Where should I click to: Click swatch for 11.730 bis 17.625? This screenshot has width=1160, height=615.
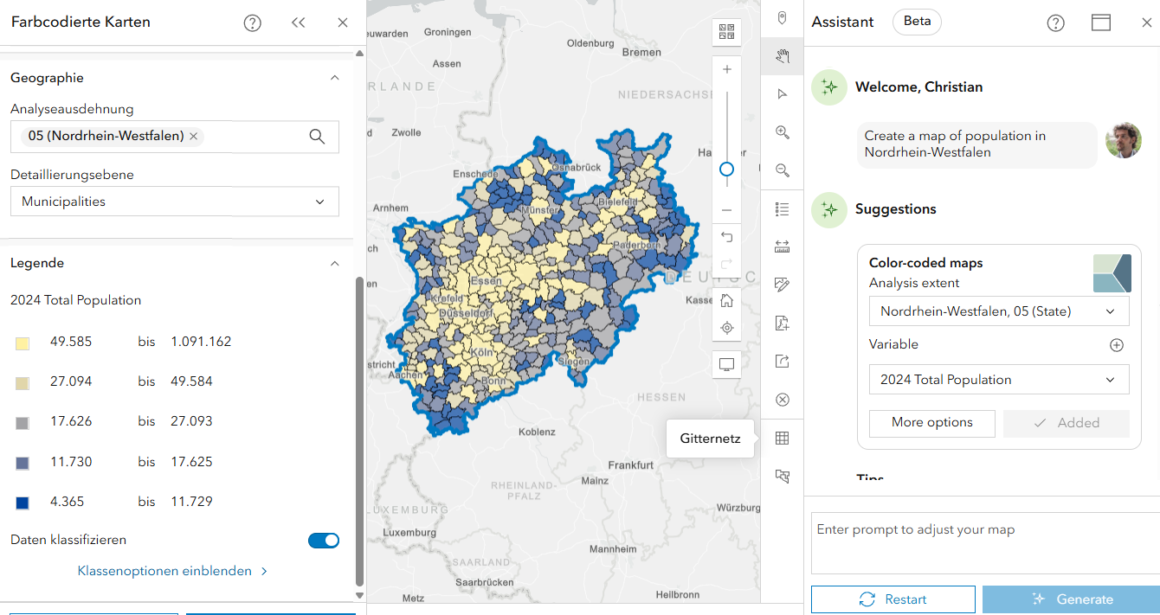22,463
